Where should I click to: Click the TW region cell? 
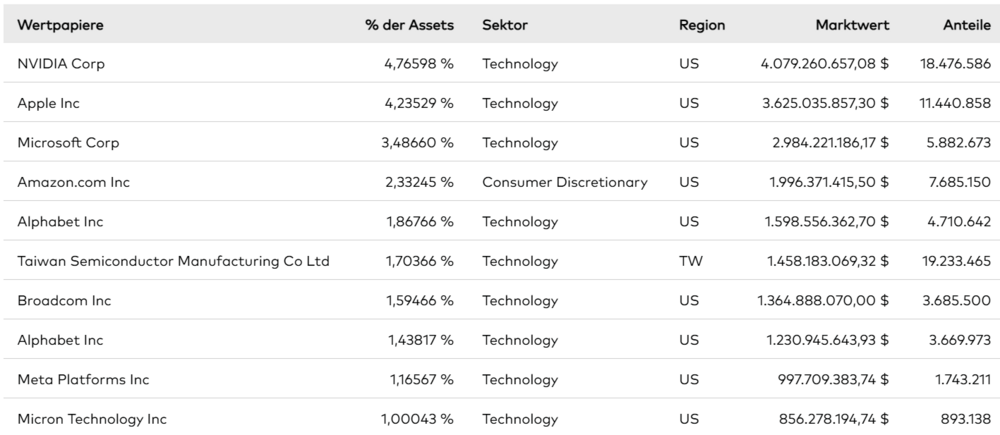point(690,262)
